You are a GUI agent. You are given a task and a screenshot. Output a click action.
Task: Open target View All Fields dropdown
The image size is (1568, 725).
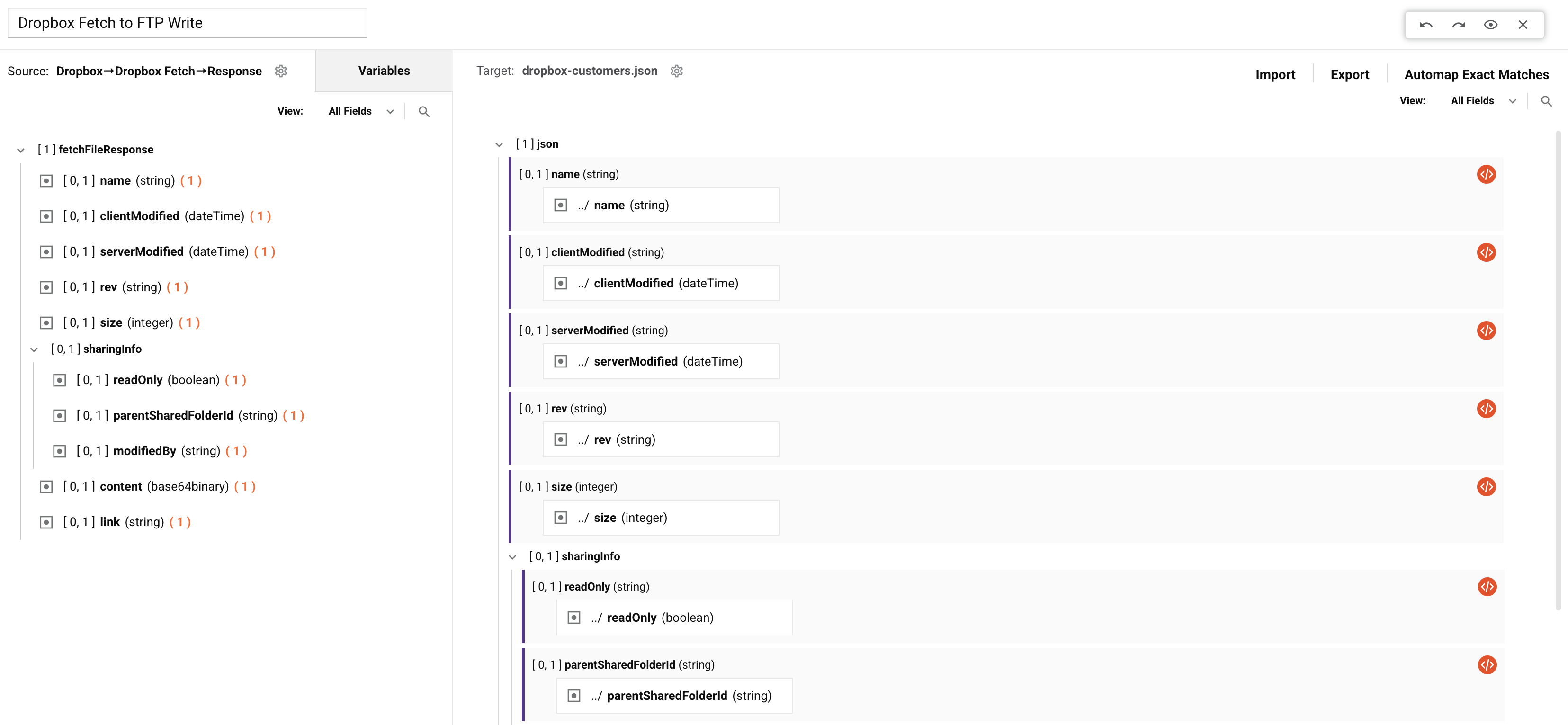coord(1483,101)
